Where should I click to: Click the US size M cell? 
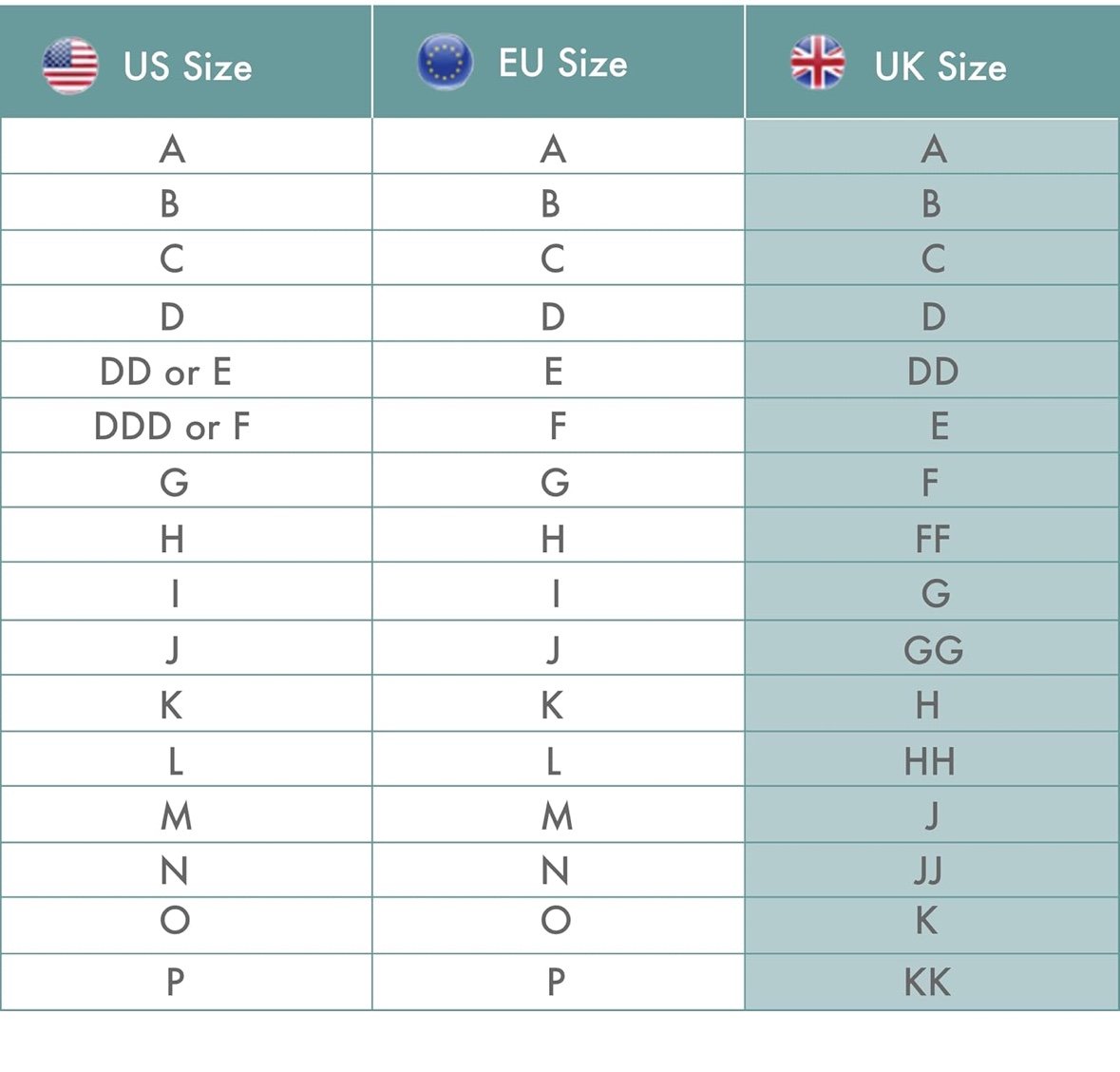click(185, 814)
